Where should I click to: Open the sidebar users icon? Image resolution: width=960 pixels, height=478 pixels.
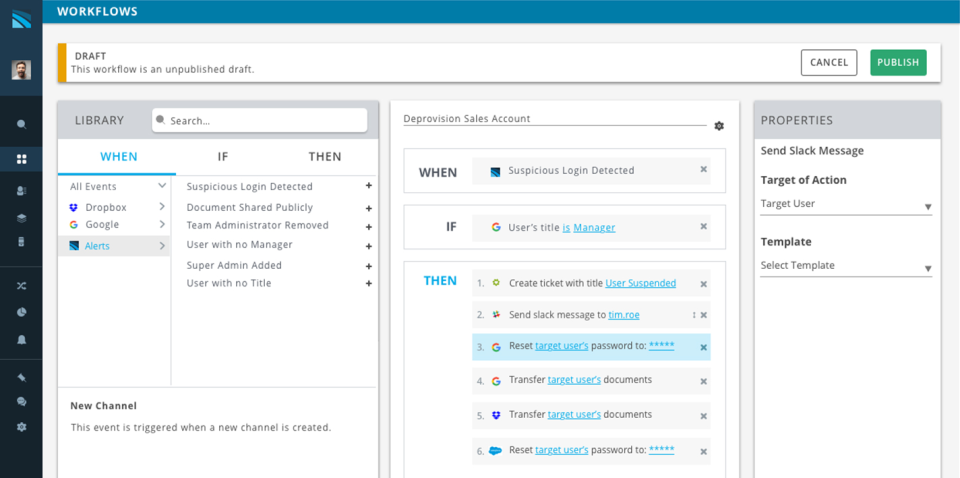21,191
